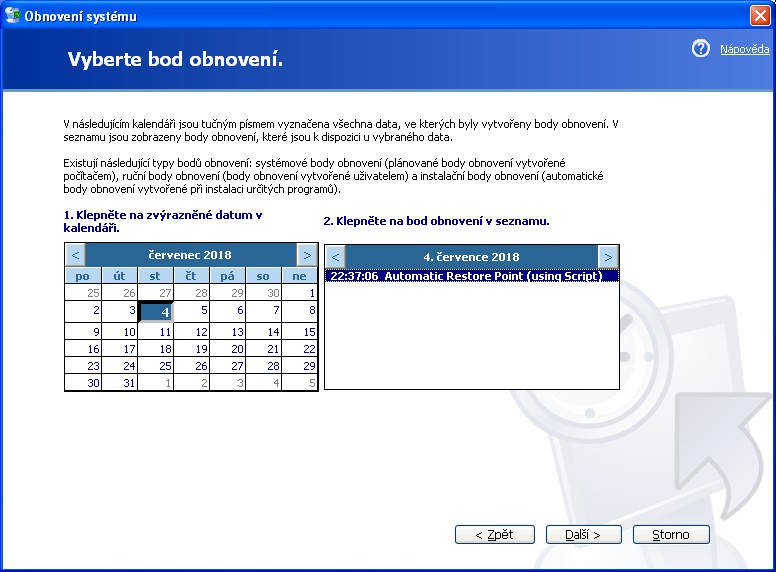Screen dimensions: 776x572
Task: Click the 'červenec 2018' calendar header
Action: click(x=190, y=255)
